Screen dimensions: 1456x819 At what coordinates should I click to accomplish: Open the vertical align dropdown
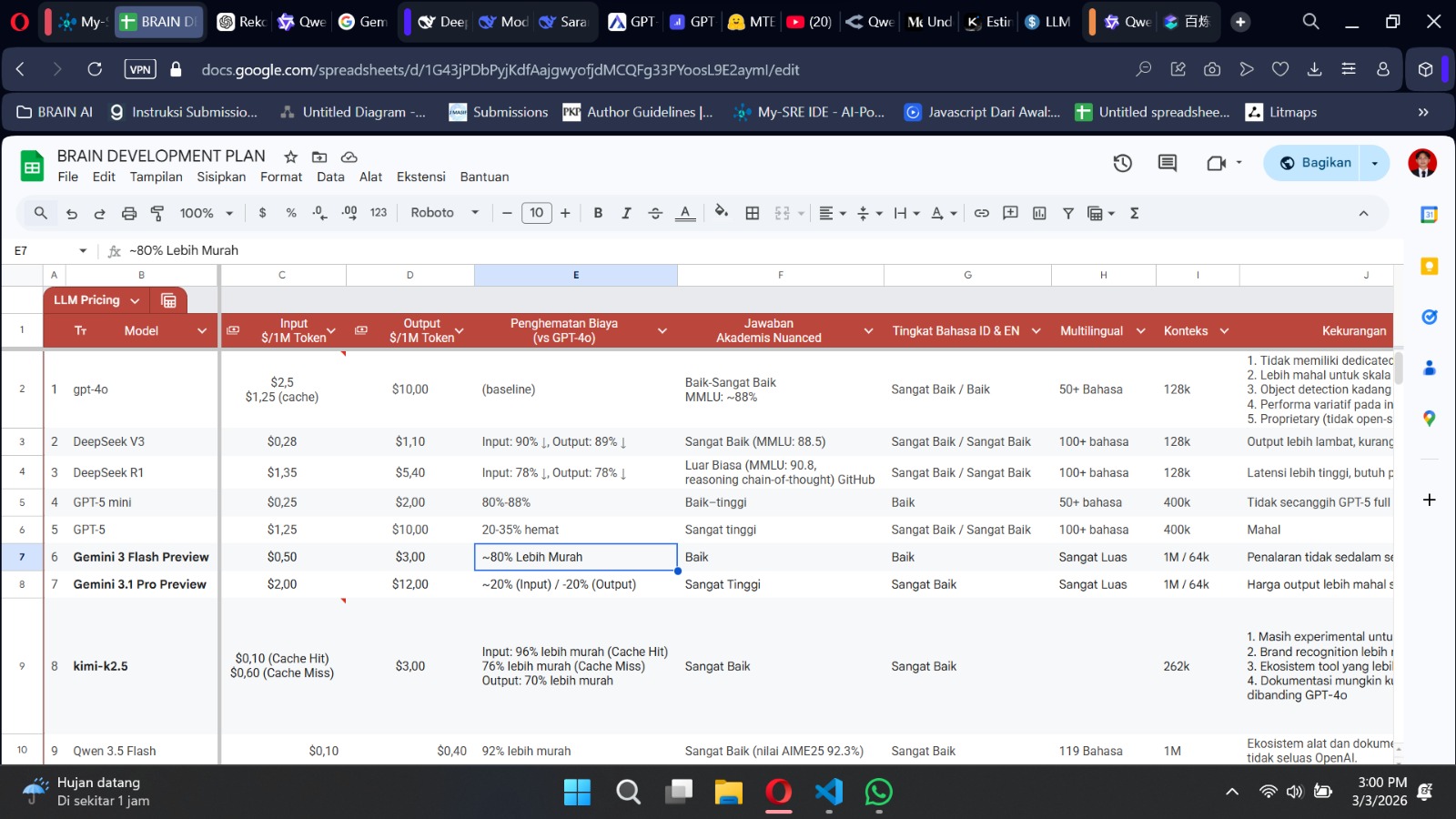(x=870, y=213)
